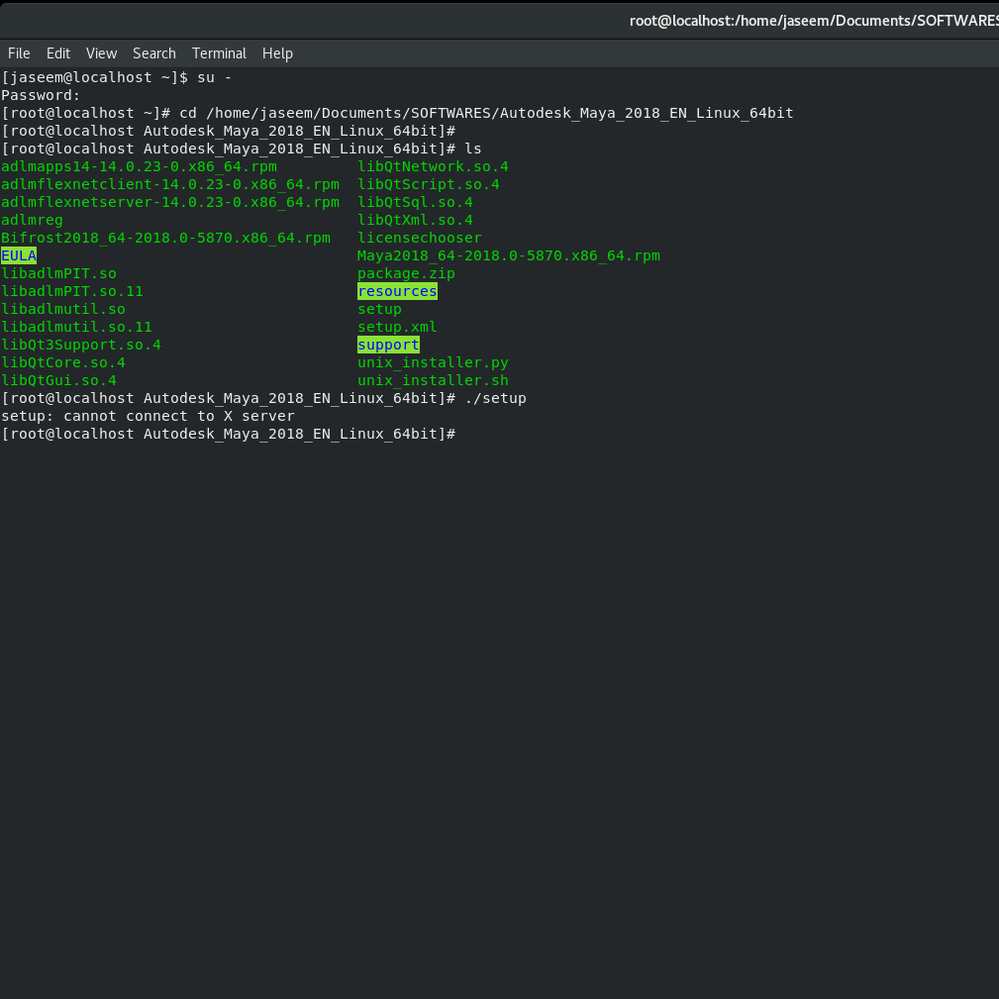Click the window title bar text
Screen dimensions: 999x999
(x=814, y=21)
